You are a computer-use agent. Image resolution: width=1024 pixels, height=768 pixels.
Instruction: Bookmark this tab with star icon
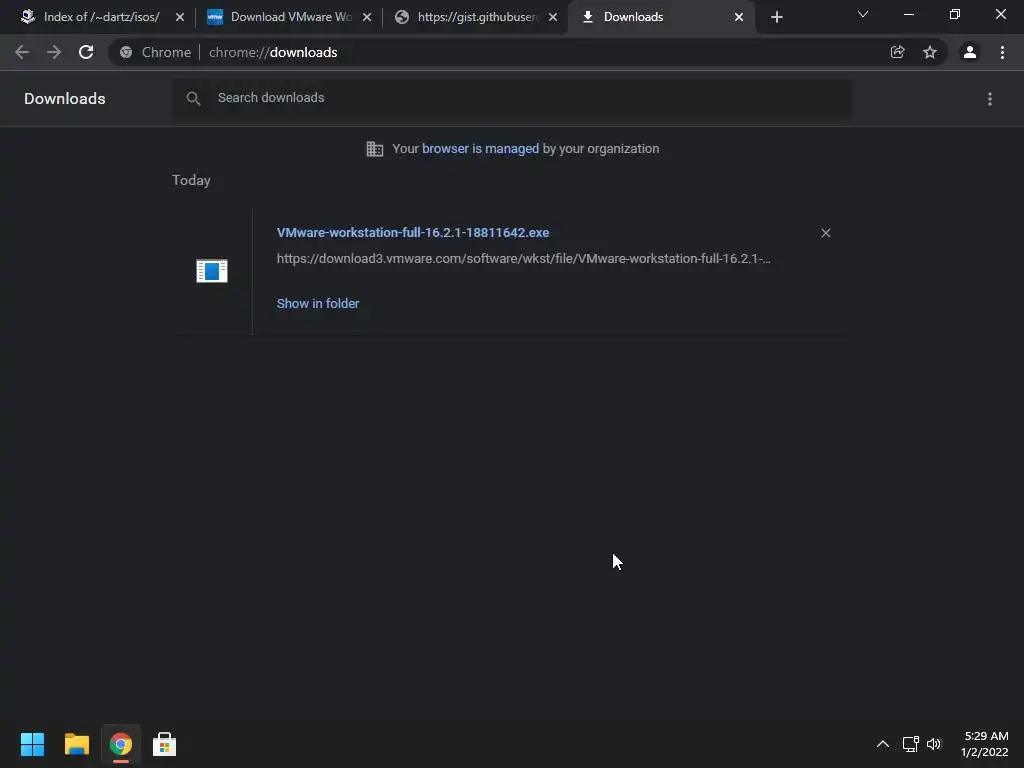coord(930,52)
